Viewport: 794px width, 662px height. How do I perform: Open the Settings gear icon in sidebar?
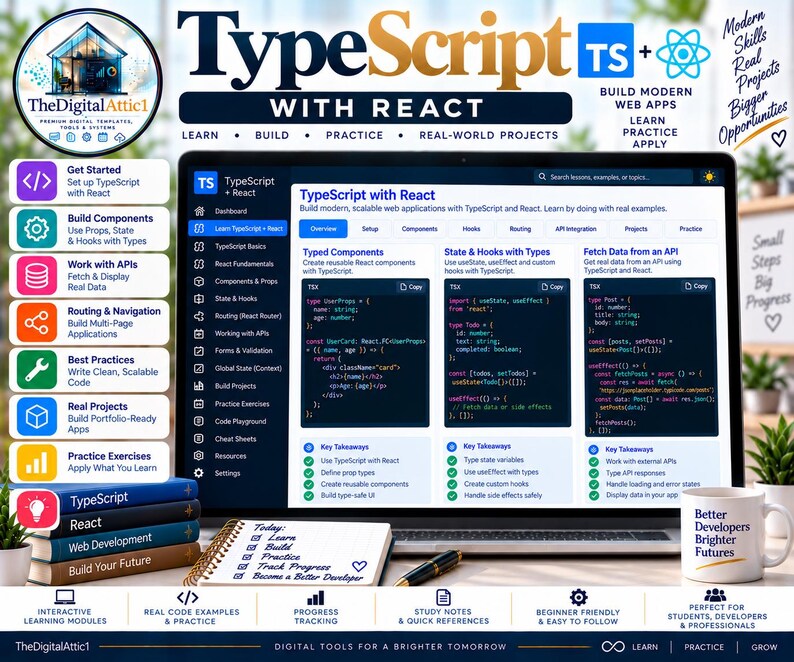[x=199, y=473]
